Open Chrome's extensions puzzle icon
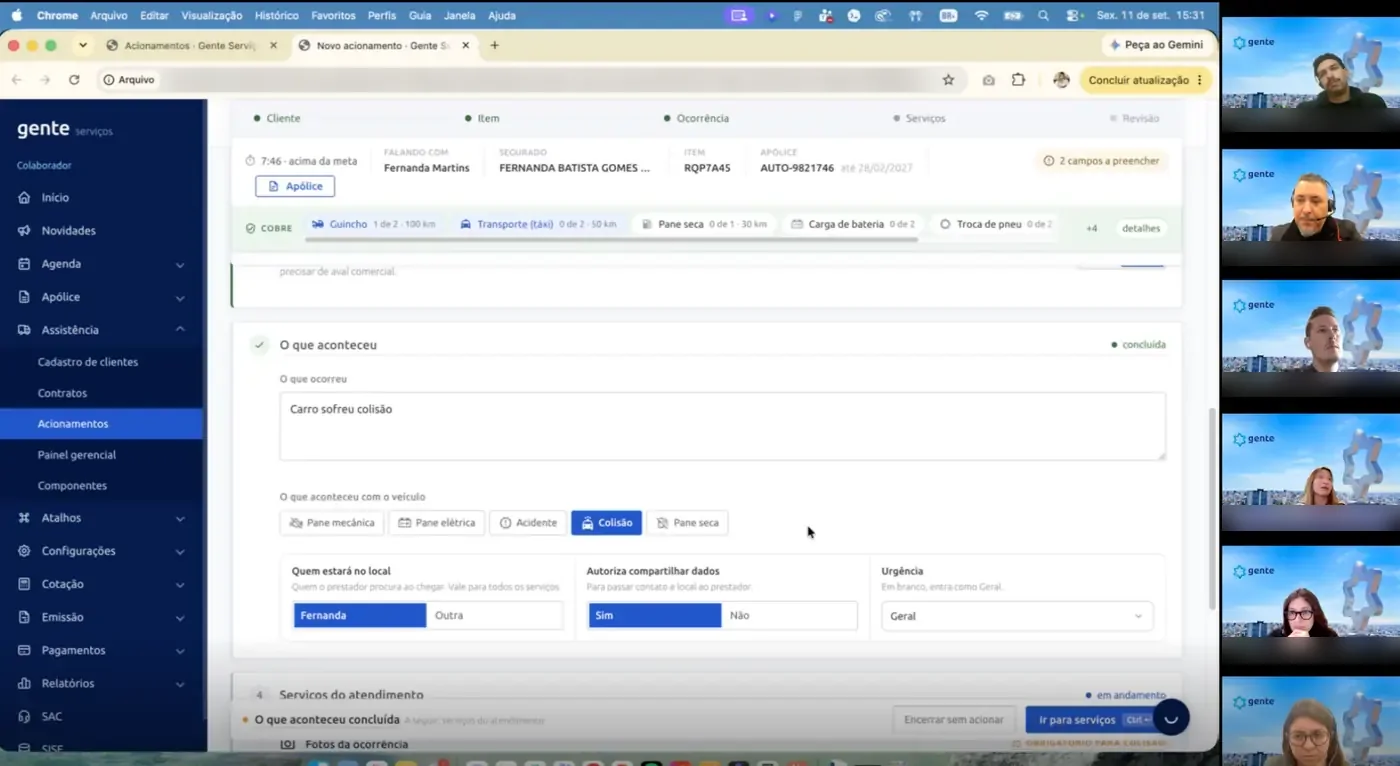The image size is (1400, 766). 1018,80
